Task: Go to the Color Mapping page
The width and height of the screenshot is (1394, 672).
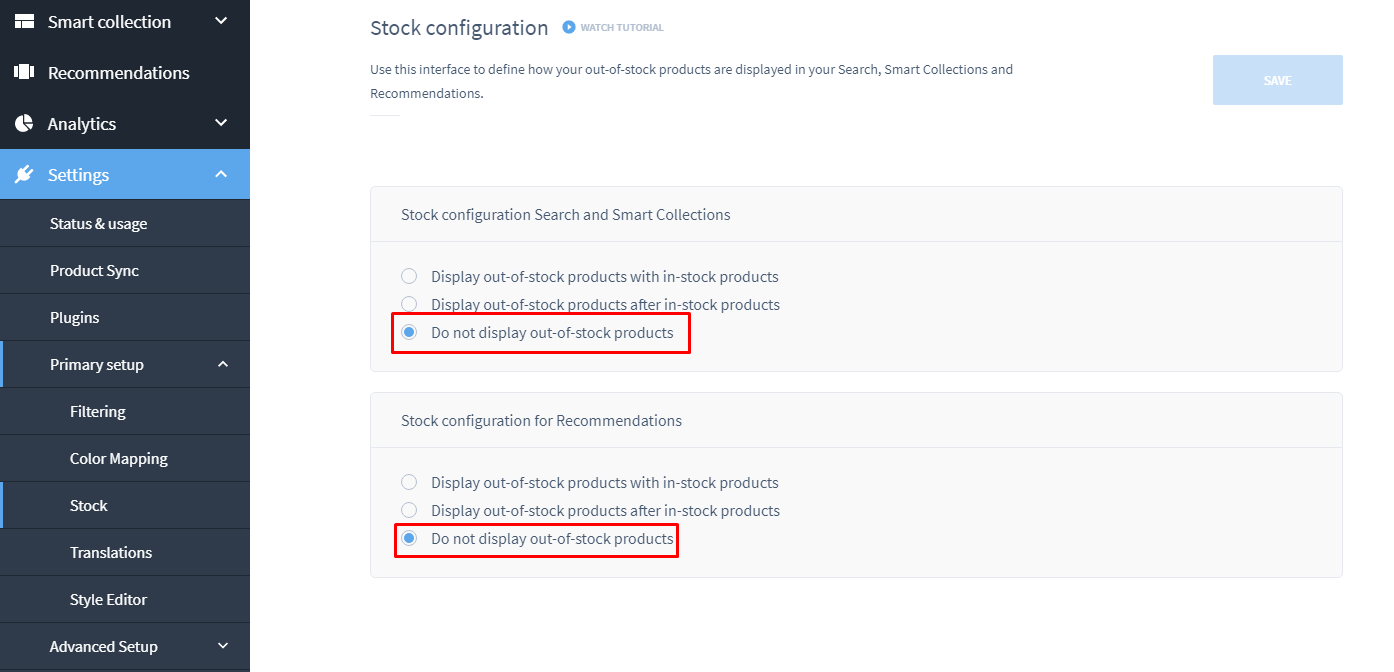Action: tap(118, 458)
